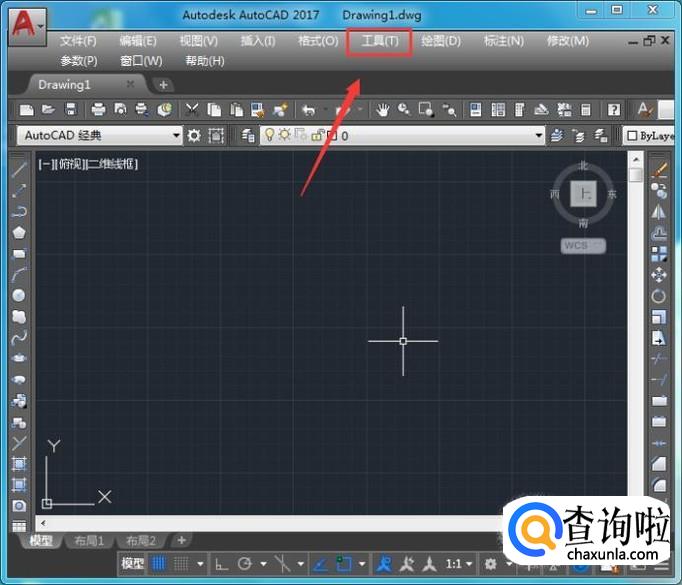Click the viewport control [-] label
The height and width of the screenshot is (585, 682).
click(x=45, y=164)
